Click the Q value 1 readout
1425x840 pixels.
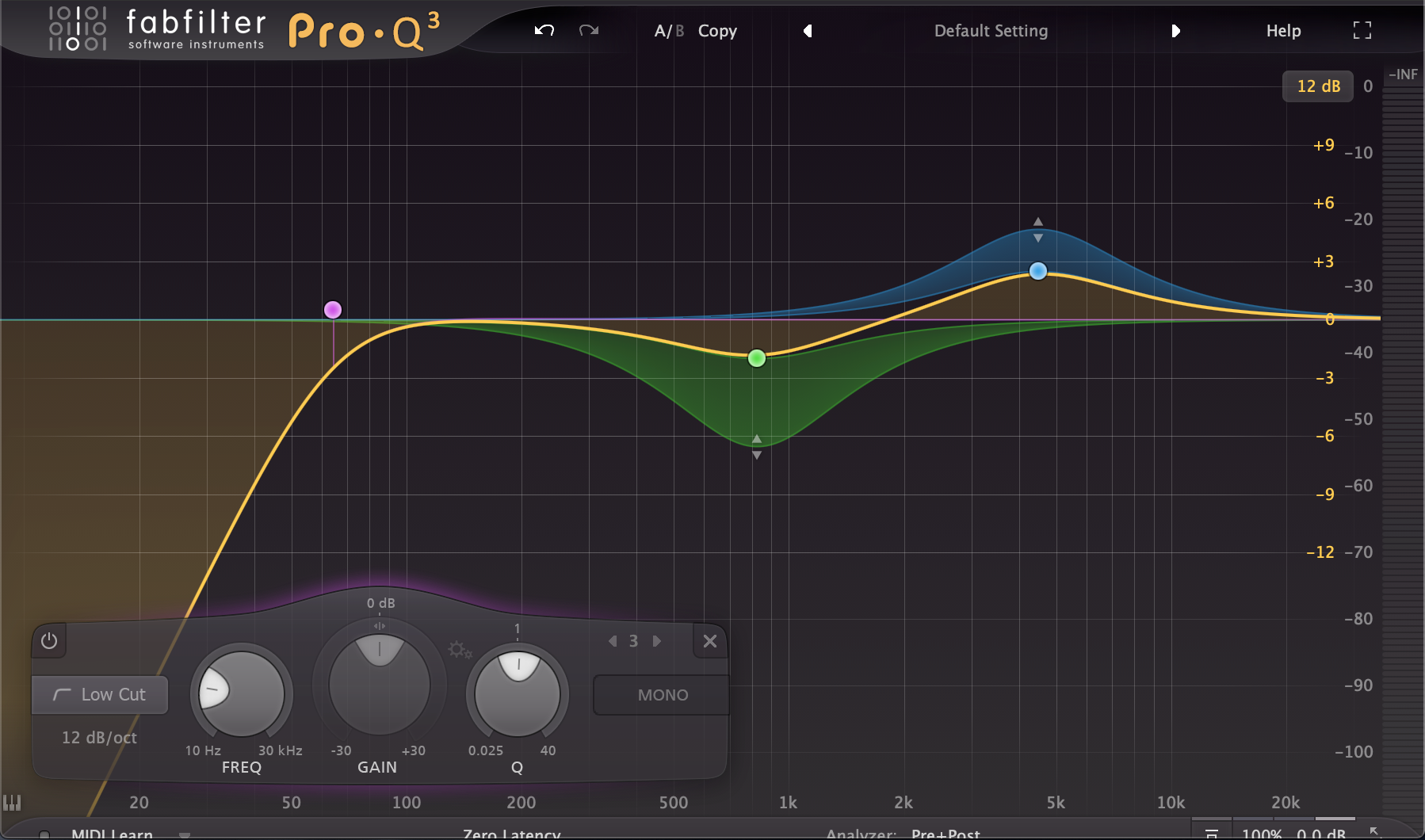coord(518,628)
